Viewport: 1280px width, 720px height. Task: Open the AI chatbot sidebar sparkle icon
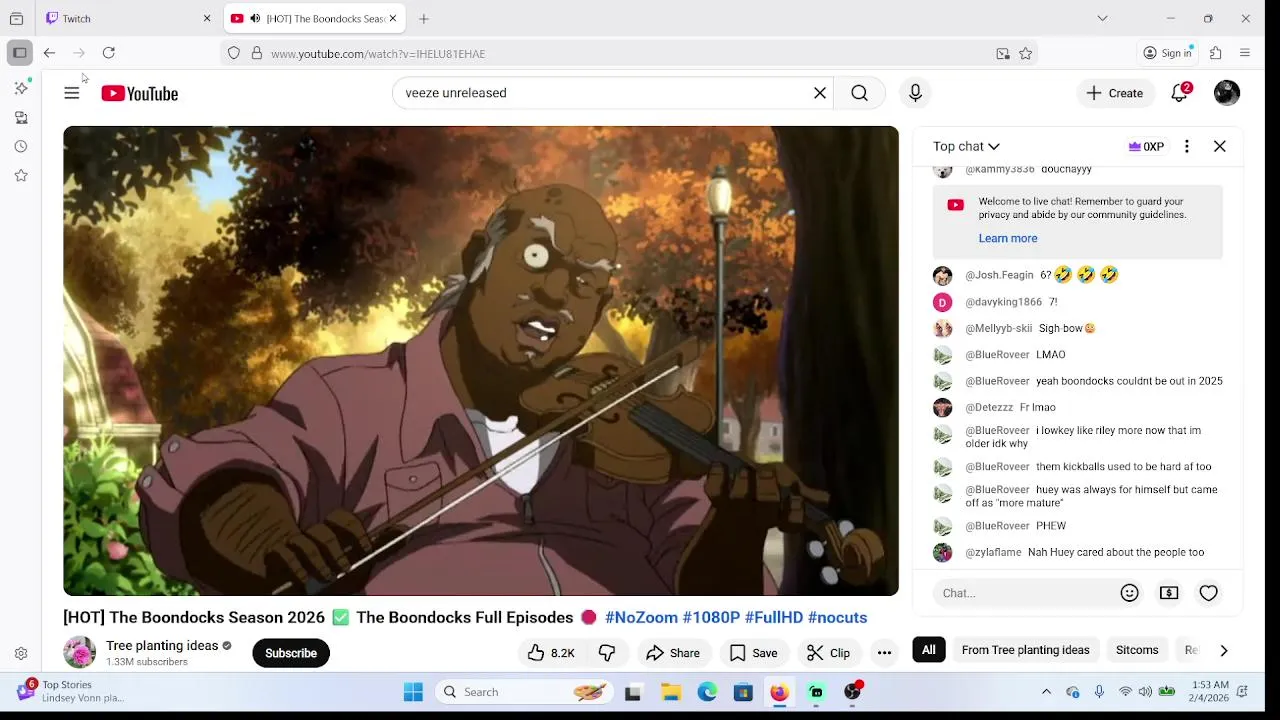click(x=21, y=88)
